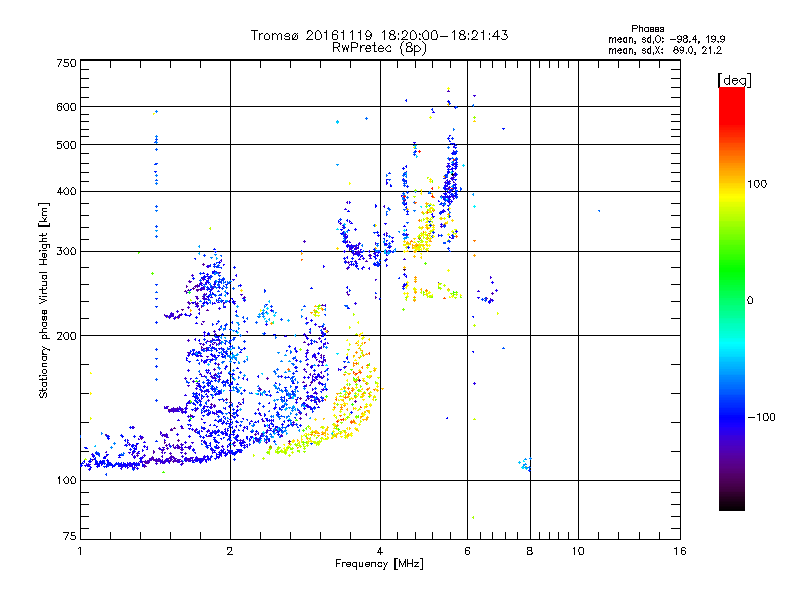Click x-axis tick label '1'
Image resolution: width=800 pixels, height=600 pixels.
tap(80, 551)
